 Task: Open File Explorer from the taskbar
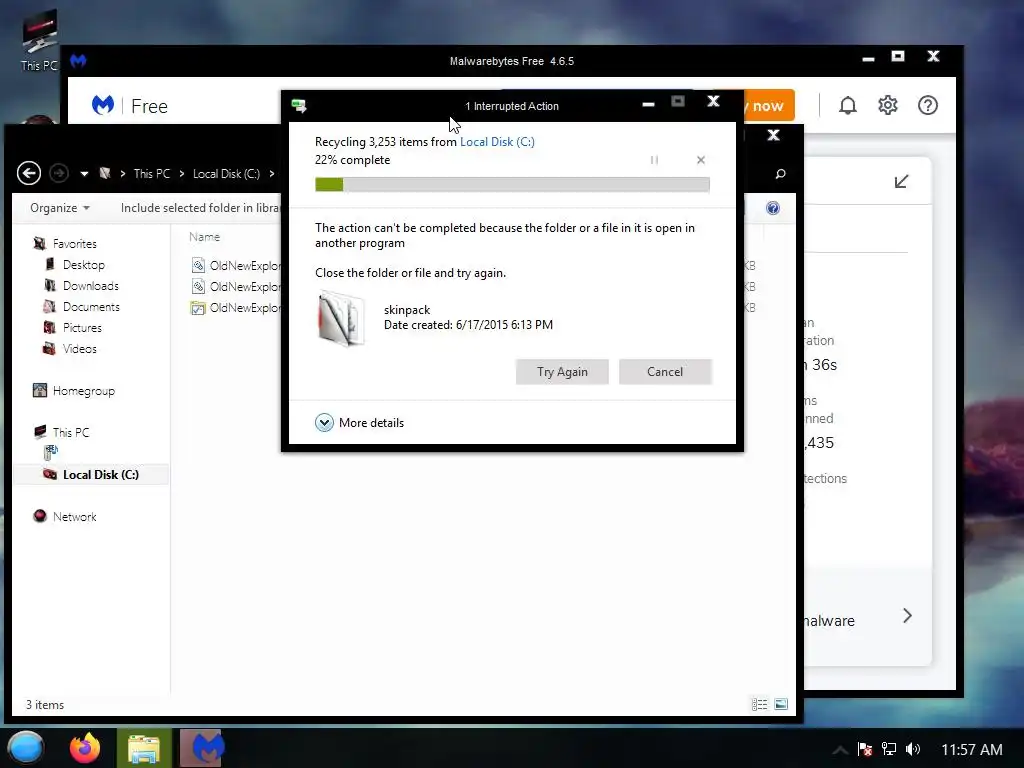pos(144,748)
